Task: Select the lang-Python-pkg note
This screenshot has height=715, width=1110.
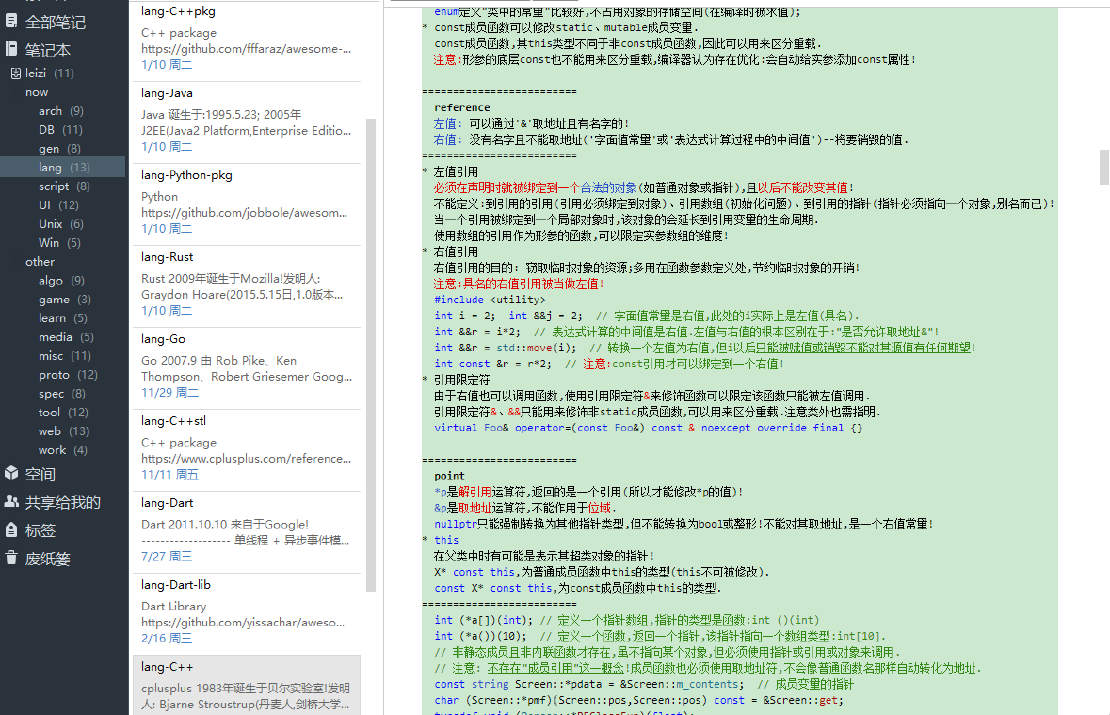Action: (247, 205)
